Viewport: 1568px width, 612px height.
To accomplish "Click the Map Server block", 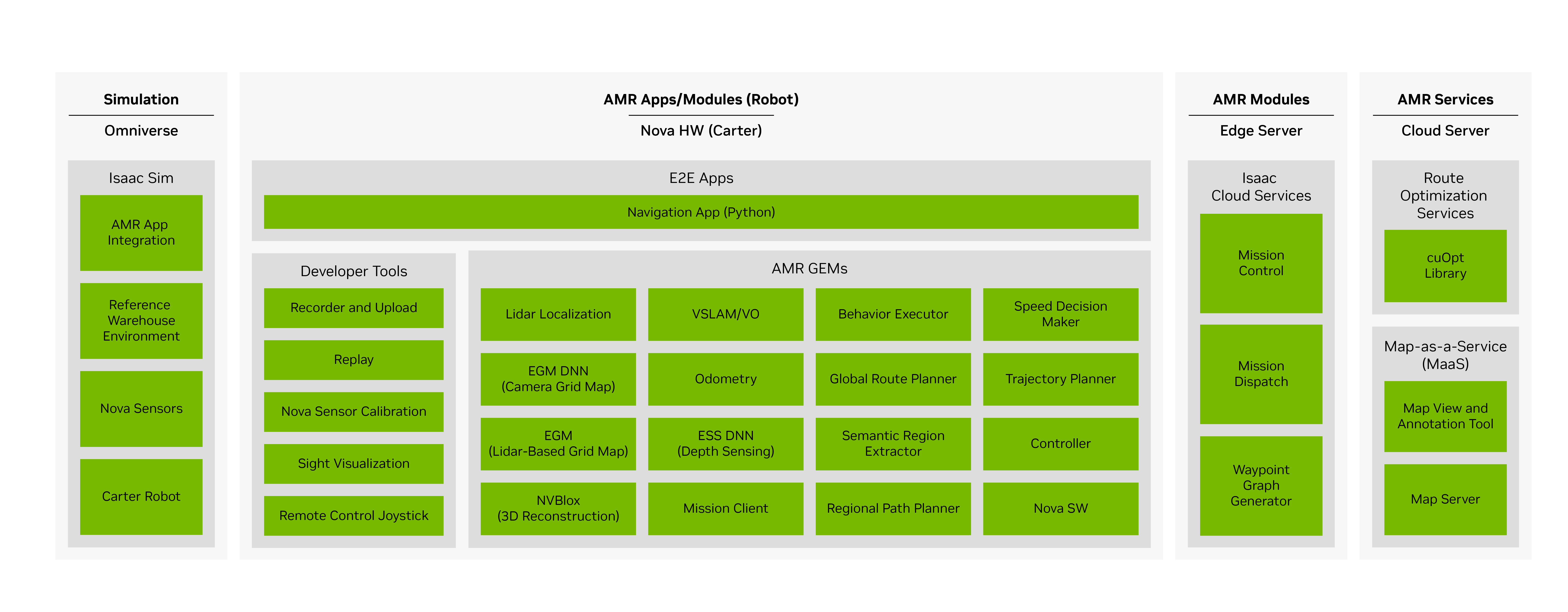I will tap(1446, 500).
